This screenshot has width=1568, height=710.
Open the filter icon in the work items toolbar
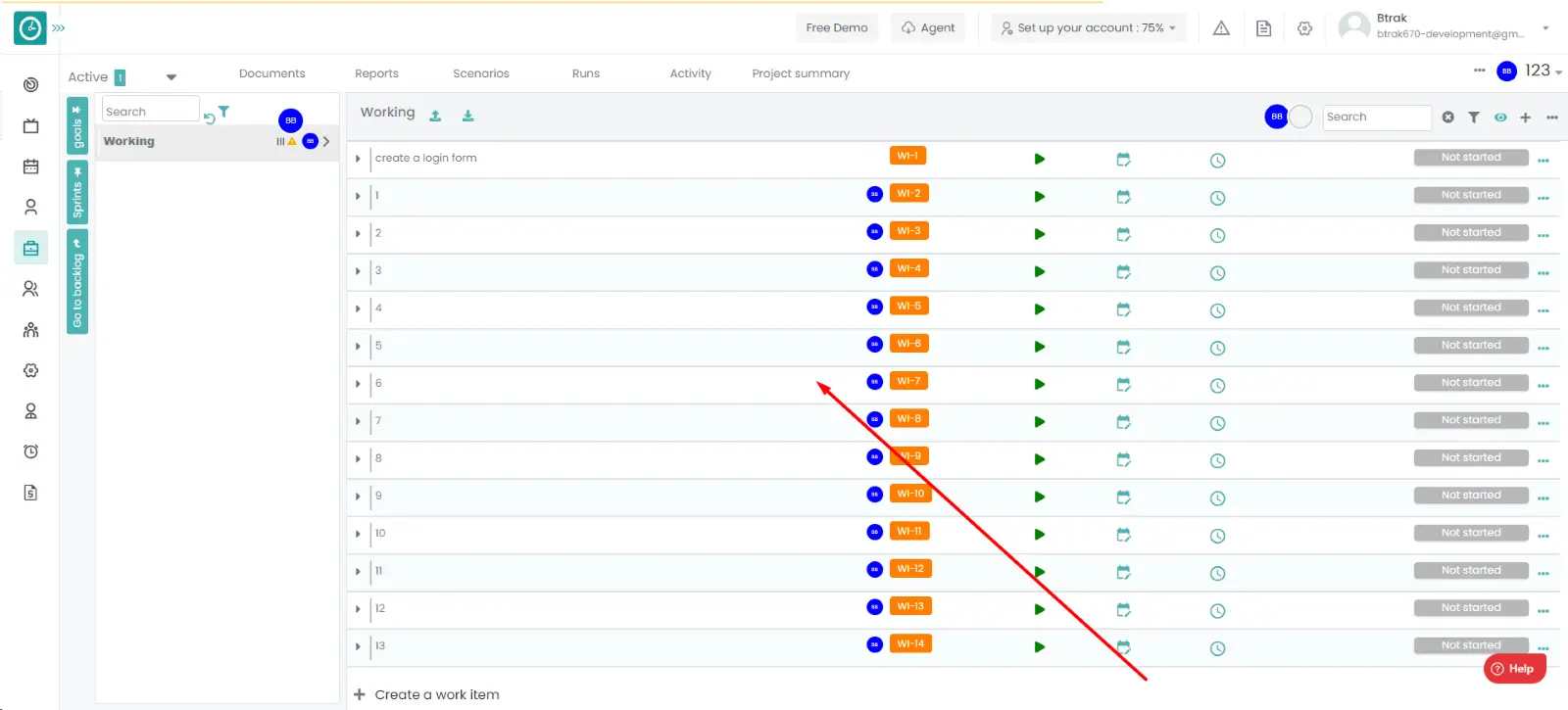(x=1474, y=118)
